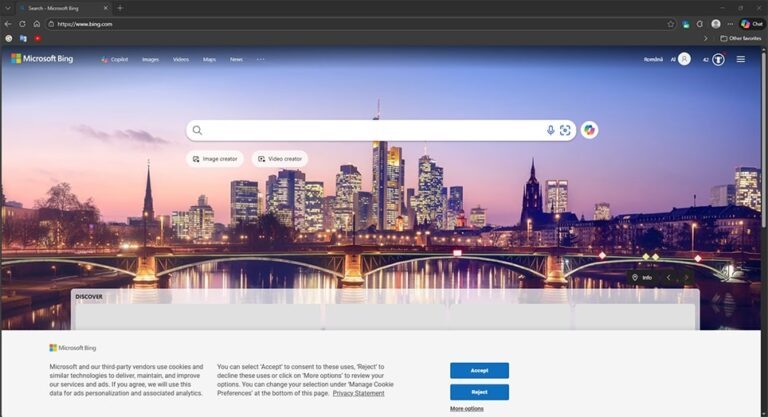View site info lock icon
Screen dimensions: 768x417
(x=51, y=24)
